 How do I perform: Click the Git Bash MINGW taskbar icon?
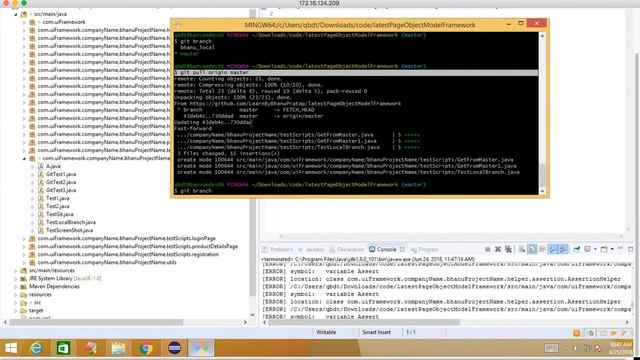[x=201, y=348]
